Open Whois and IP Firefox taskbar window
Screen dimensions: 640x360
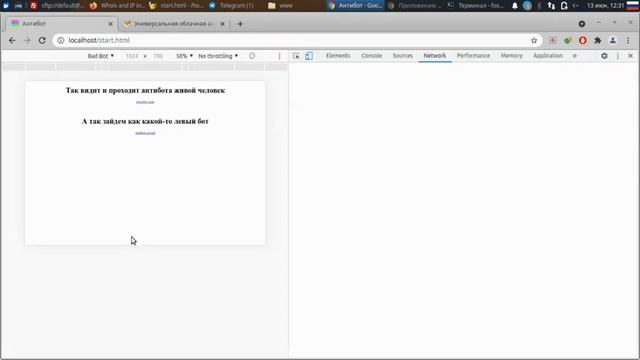(117, 6)
